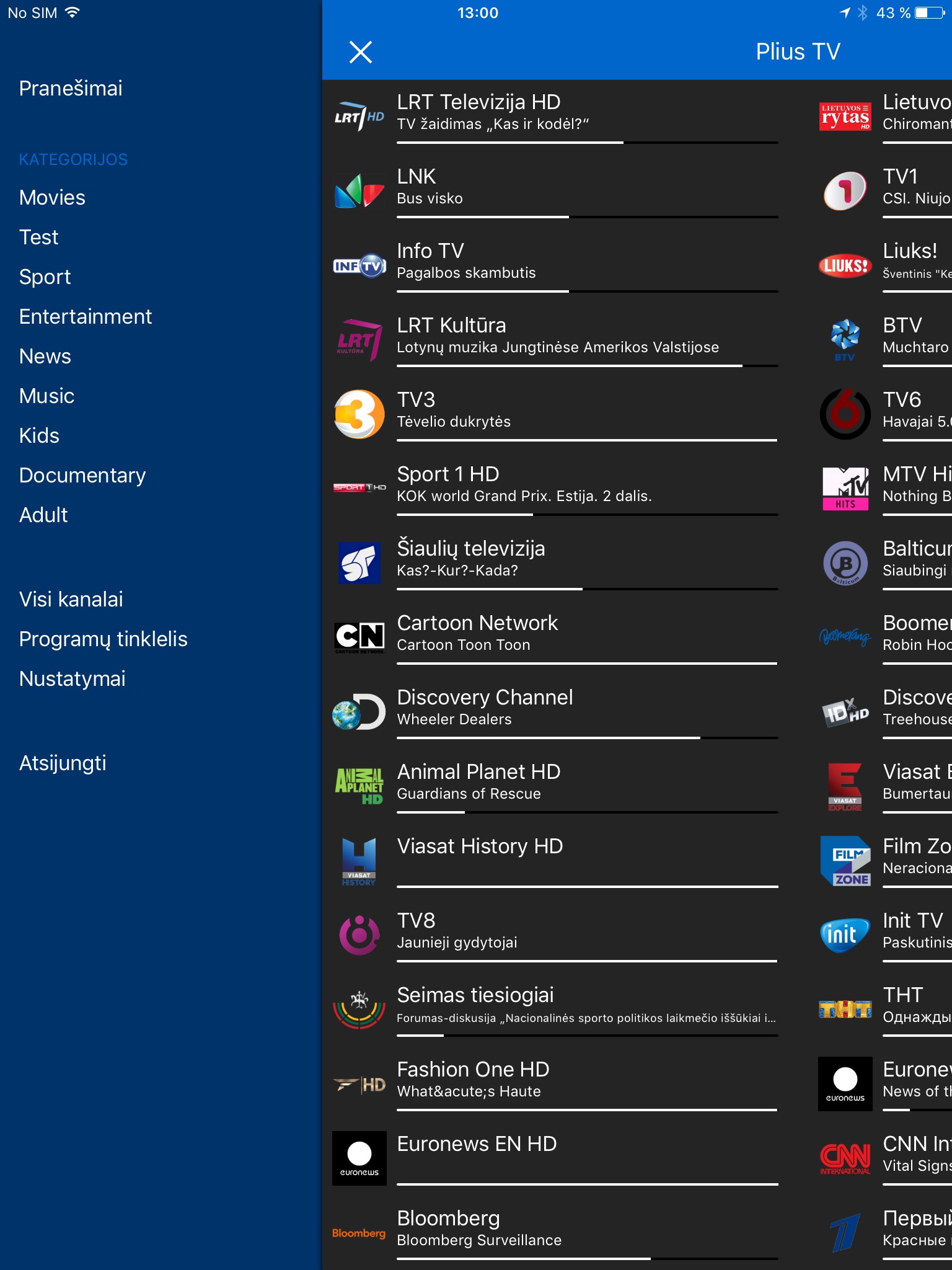This screenshot has height=1270, width=952.
Task: Select the Adult category
Action: point(43,515)
